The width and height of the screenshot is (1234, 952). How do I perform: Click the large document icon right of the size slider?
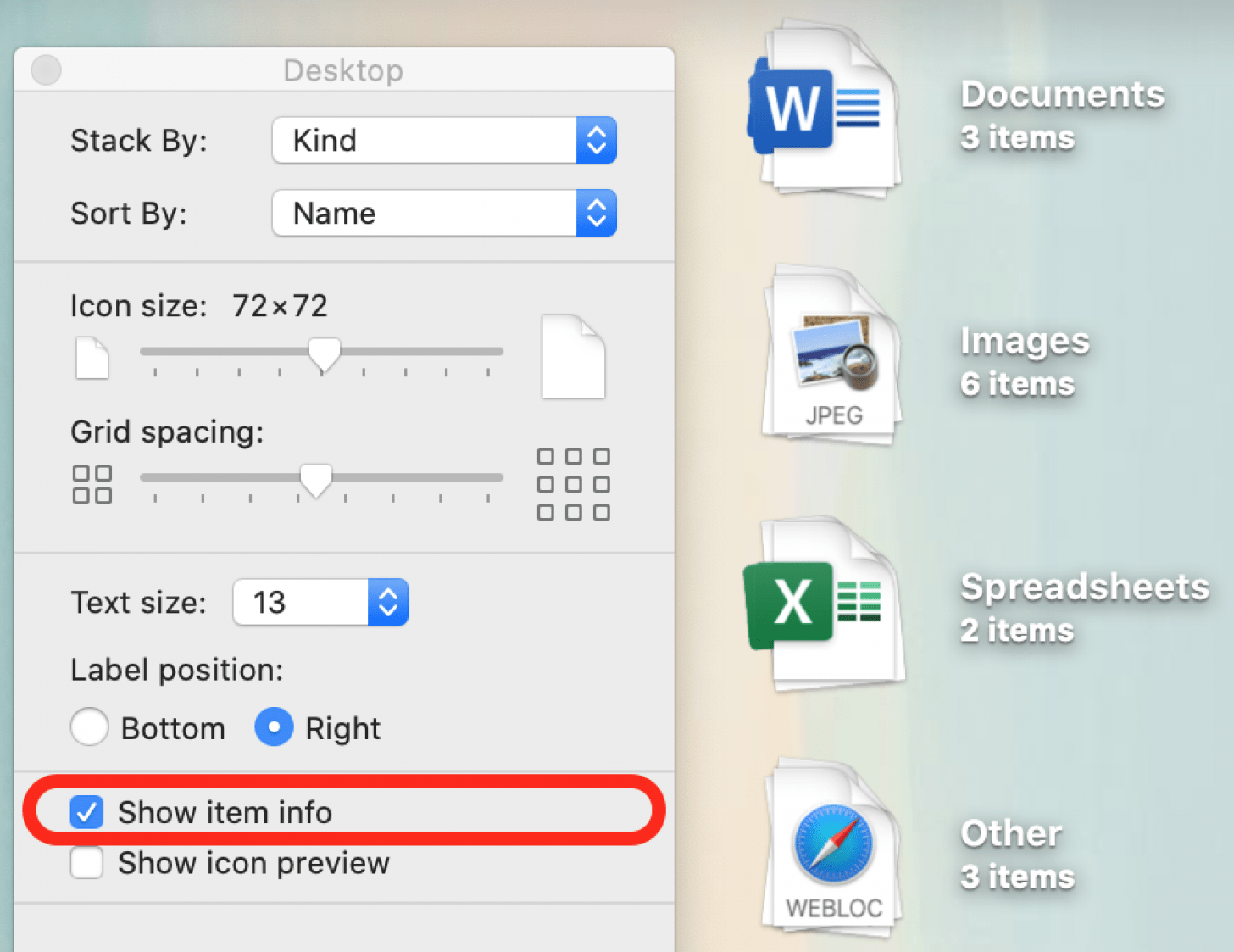click(573, 356)
